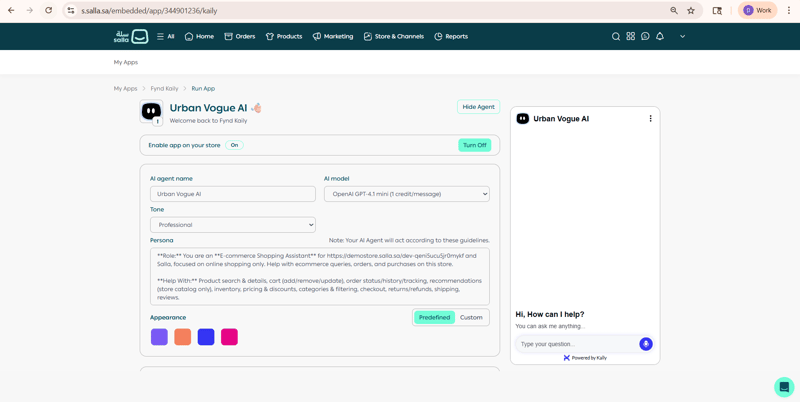Screen dimensions: 800x402
Task: Select Predefined appearance option
Action: coord(434,317)
